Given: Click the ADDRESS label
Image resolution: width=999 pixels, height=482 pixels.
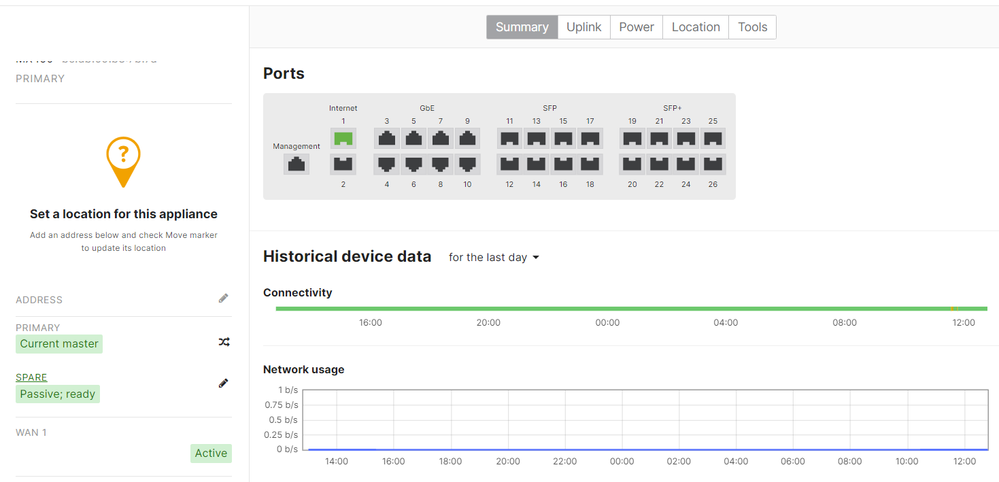Looking at the screenshot, I should [39, 300].
